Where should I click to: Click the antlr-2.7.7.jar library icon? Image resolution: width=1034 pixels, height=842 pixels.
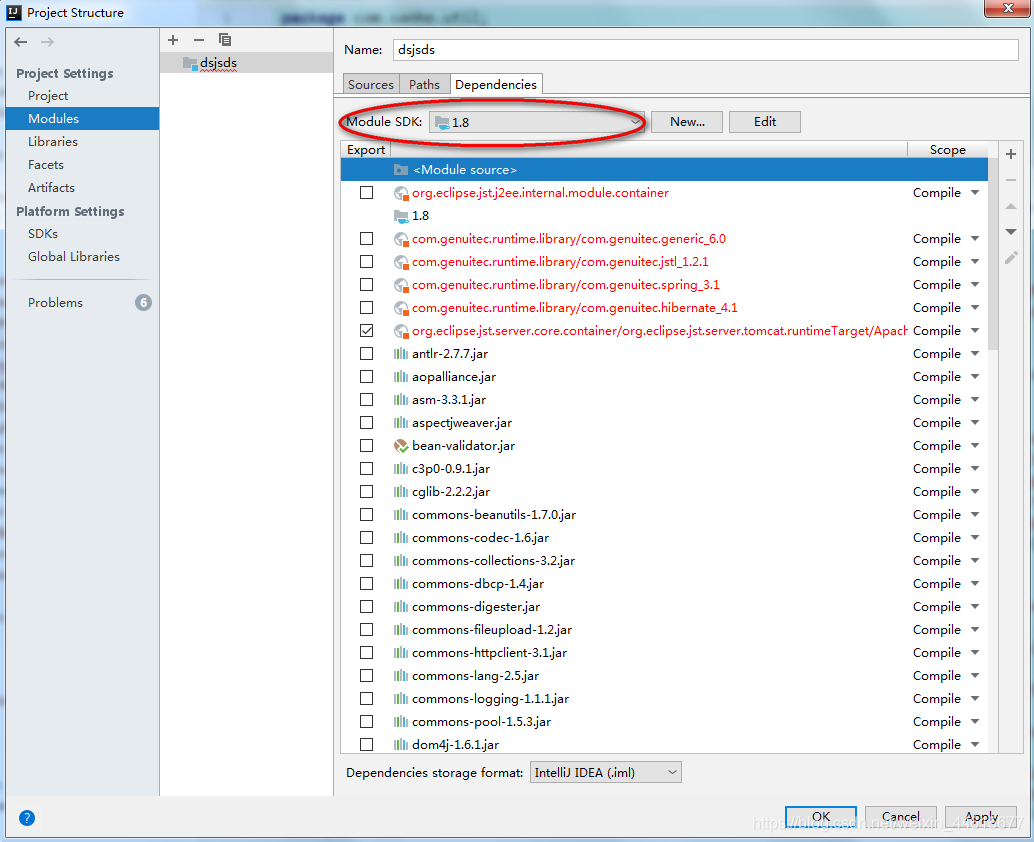coord(400,354)
